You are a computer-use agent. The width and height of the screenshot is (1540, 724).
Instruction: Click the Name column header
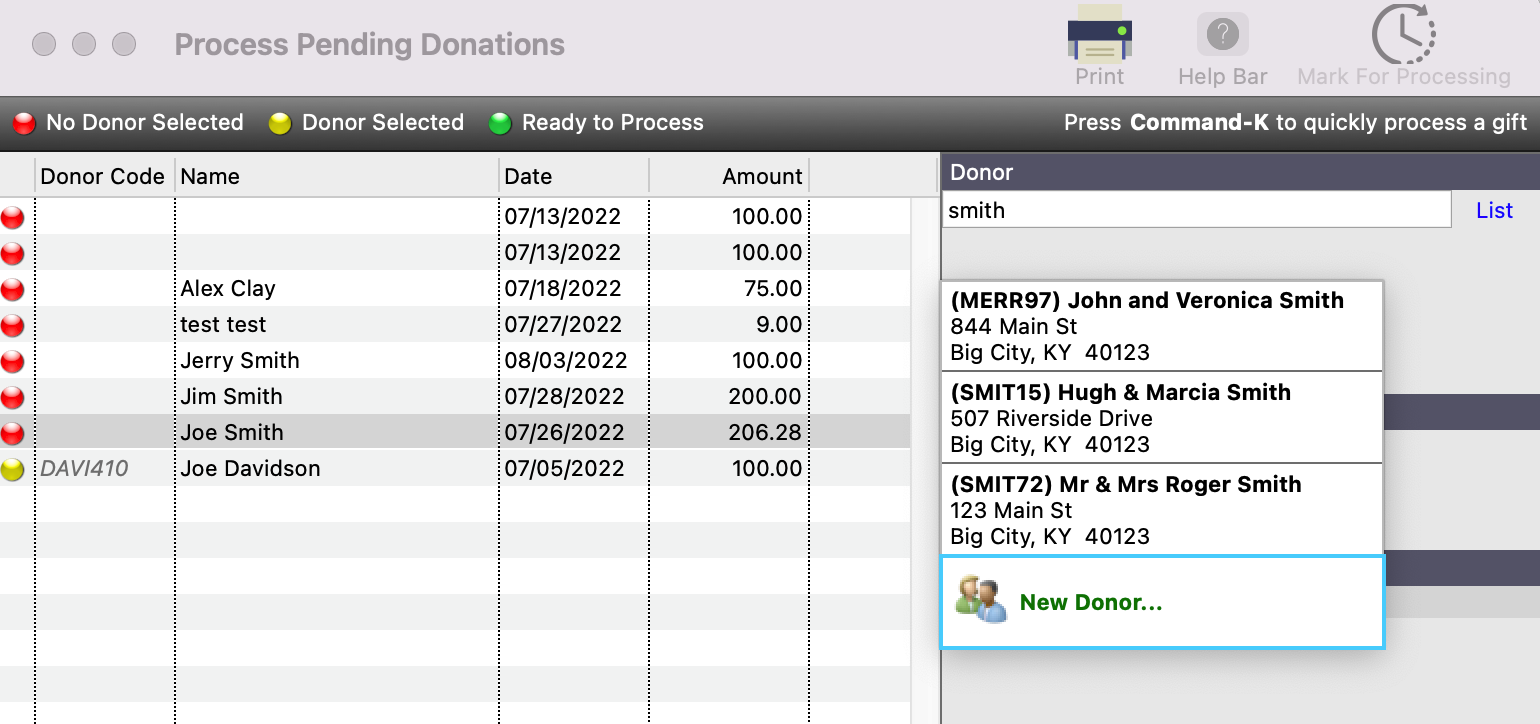click(210, 177)
